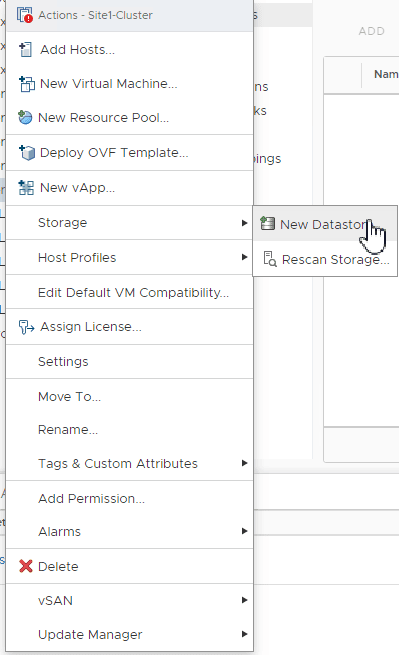Click the Name column header
399x655 pixels.
(x=386, y=74)
